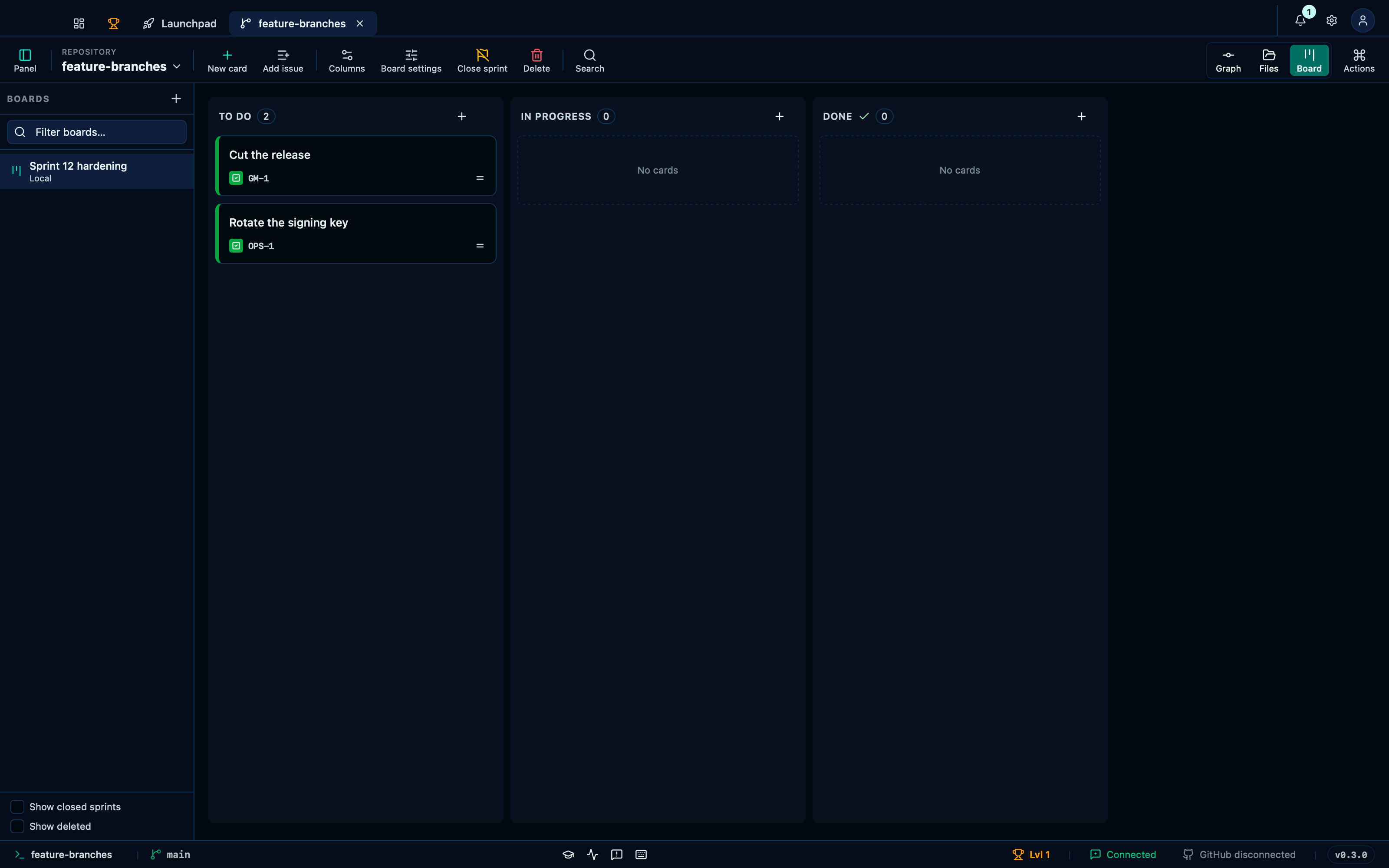Open the Rotate the signing key card
1389x868 pixels.
(356, 233)
